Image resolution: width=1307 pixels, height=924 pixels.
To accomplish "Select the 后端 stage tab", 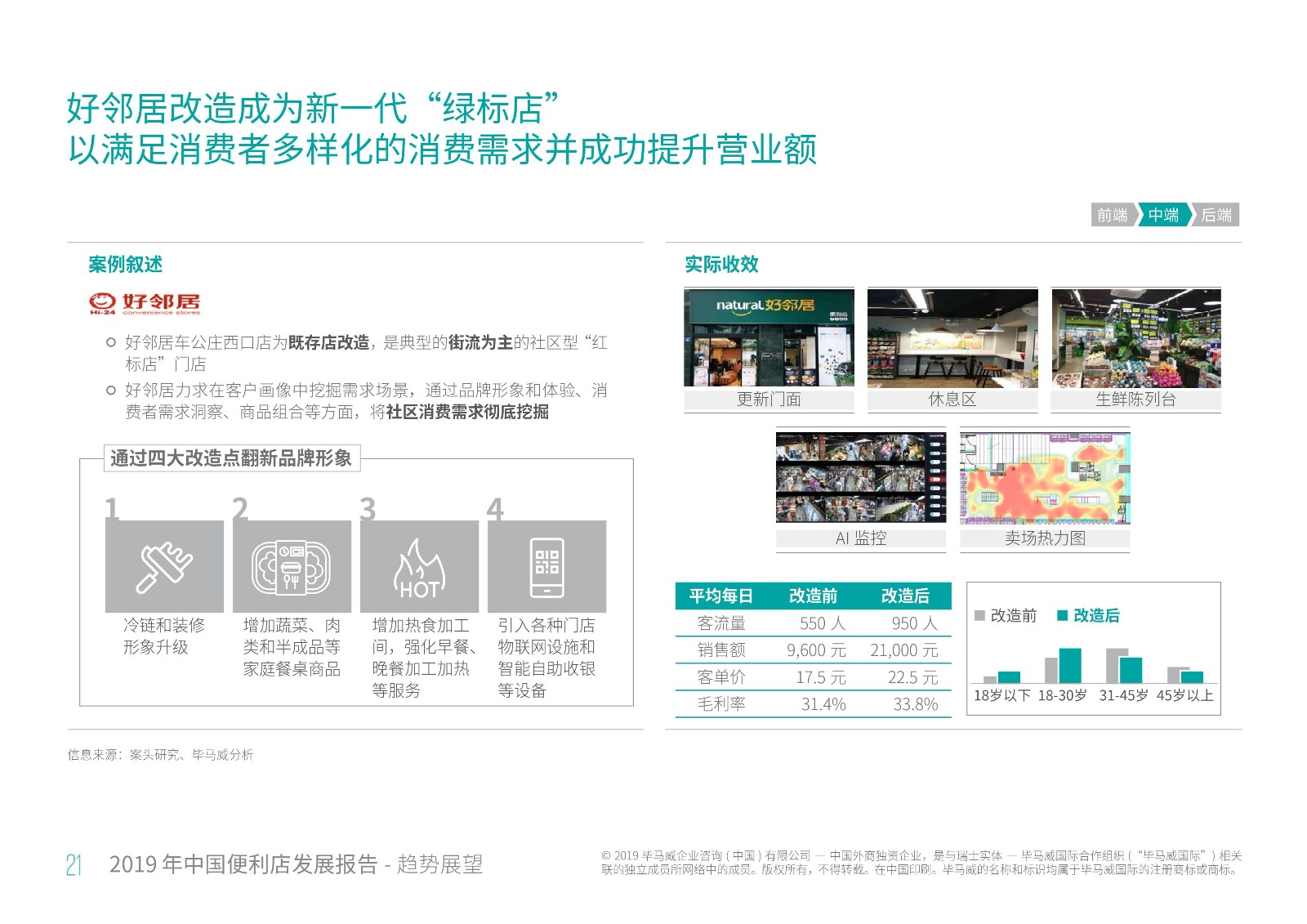I will click(x=1216, y=215).
